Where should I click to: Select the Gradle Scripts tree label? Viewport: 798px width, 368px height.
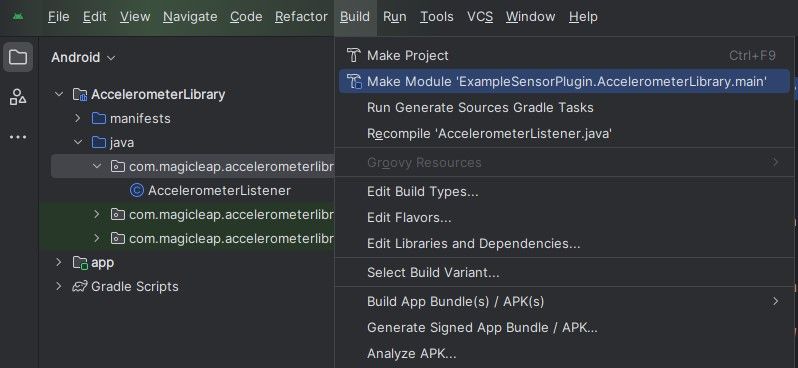[x=135, y=287]
